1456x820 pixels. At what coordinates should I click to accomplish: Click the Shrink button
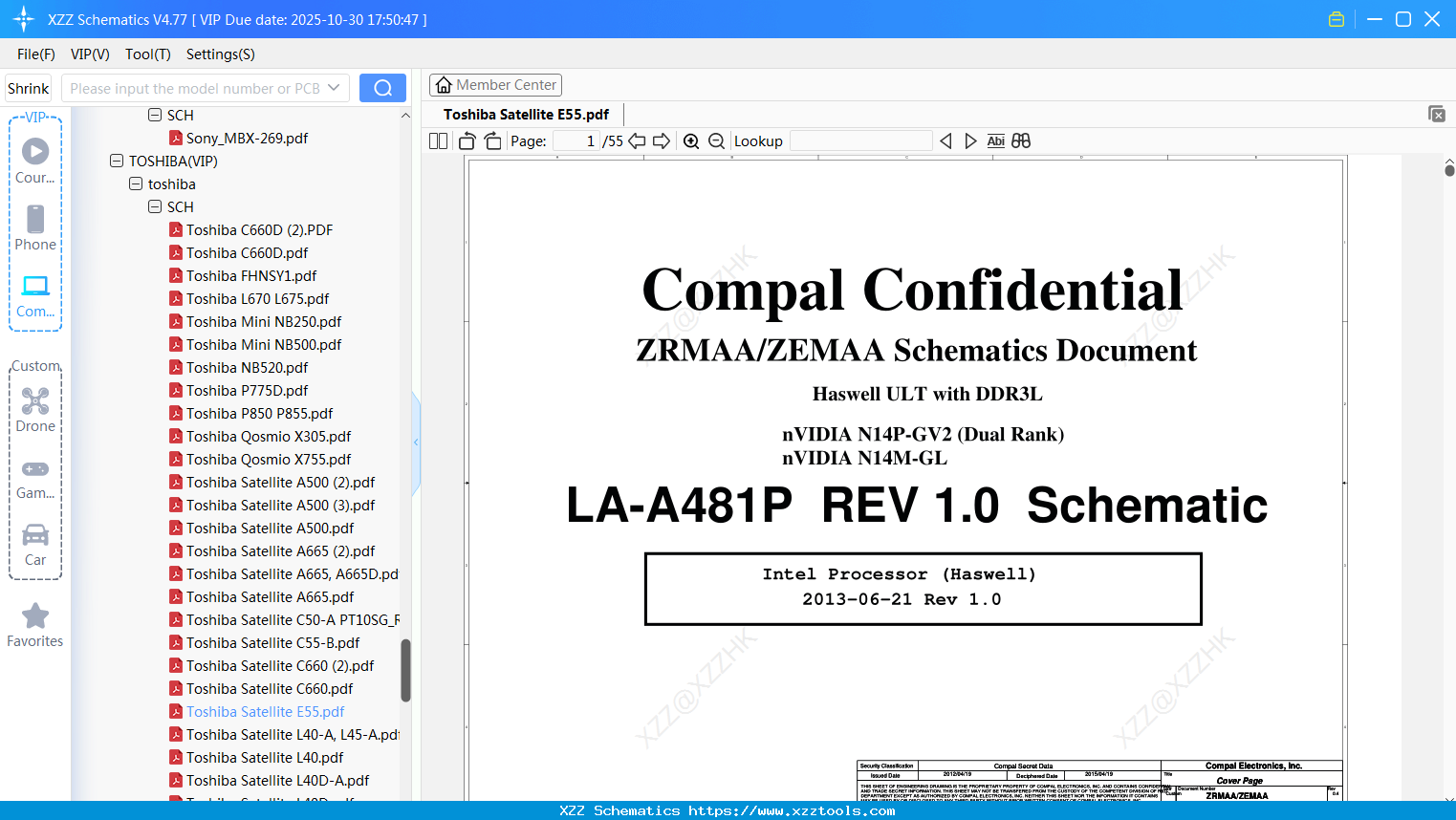(x=28, y=88)
